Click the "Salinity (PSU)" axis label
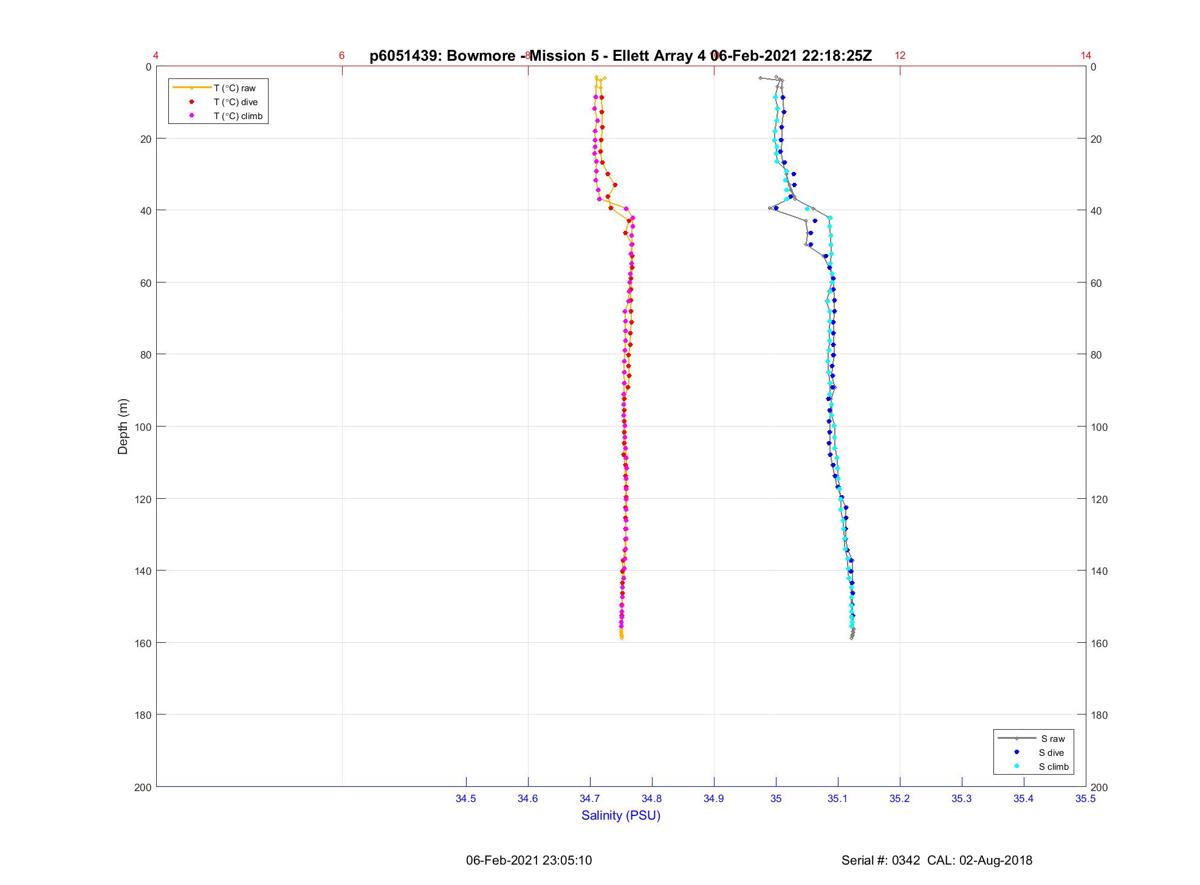Image resolution: width=1200 pixels, height=885 pixels. pyautogui.click(x=621, y=815)
